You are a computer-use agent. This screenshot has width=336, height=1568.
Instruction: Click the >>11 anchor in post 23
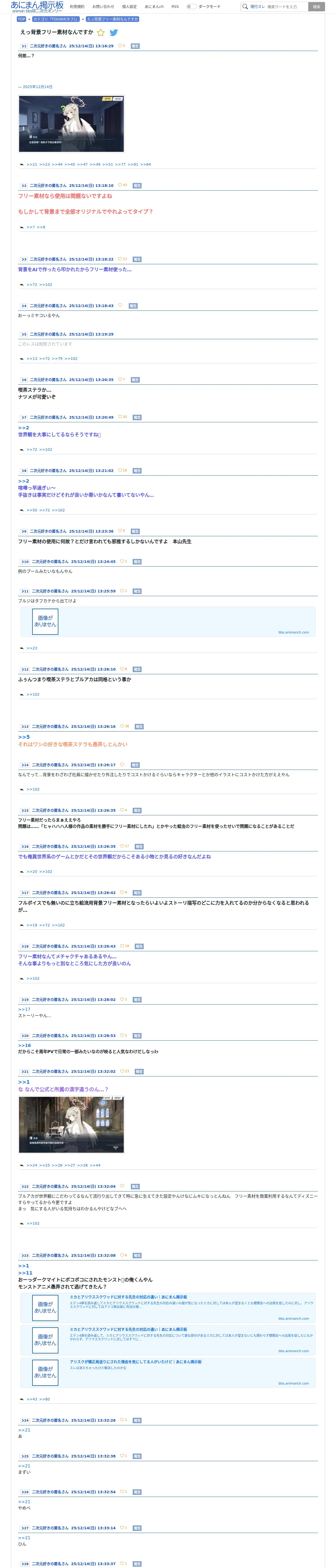(25, 1273)
